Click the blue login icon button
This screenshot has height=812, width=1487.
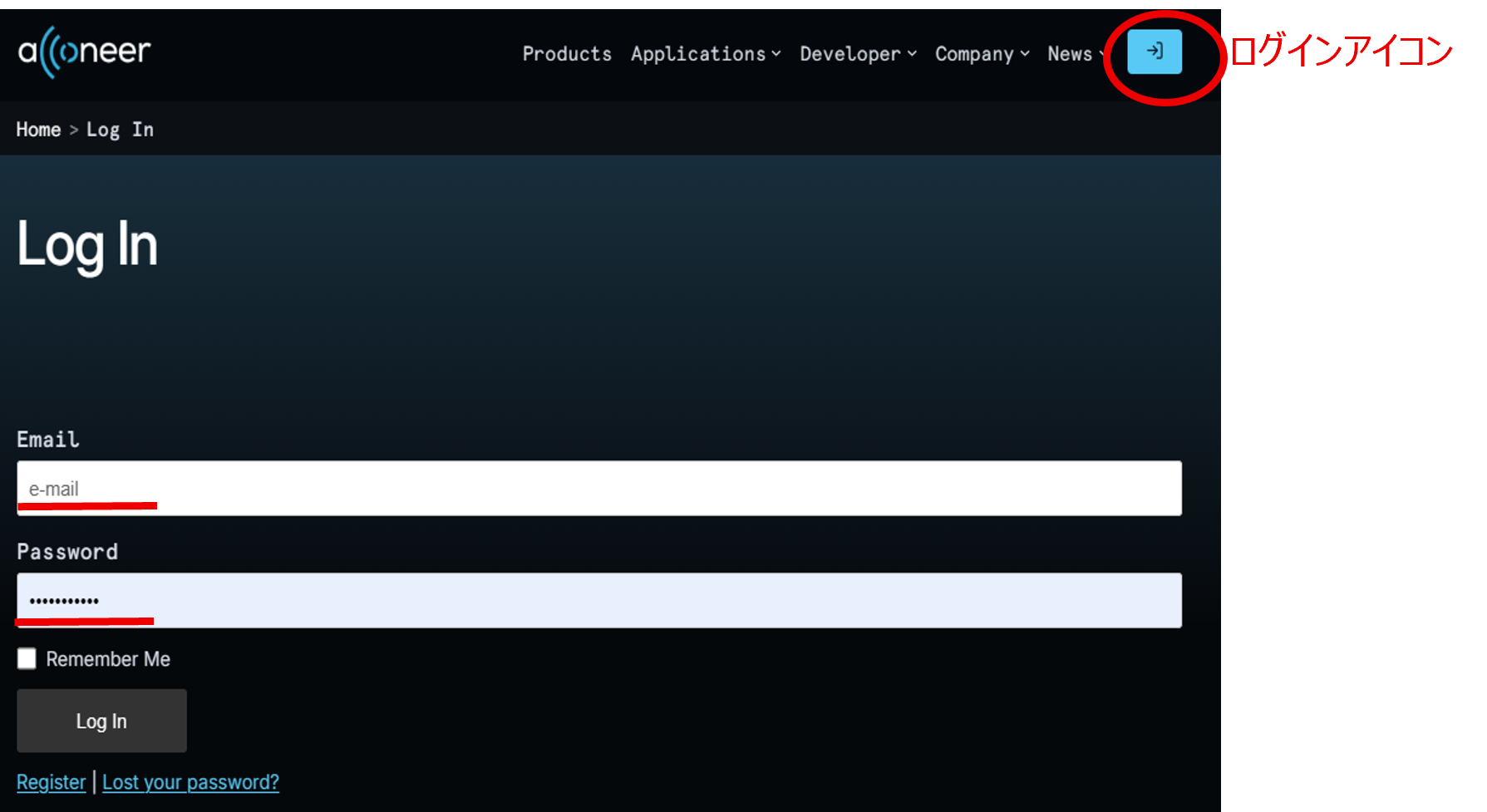click(x=1154, y=52)
